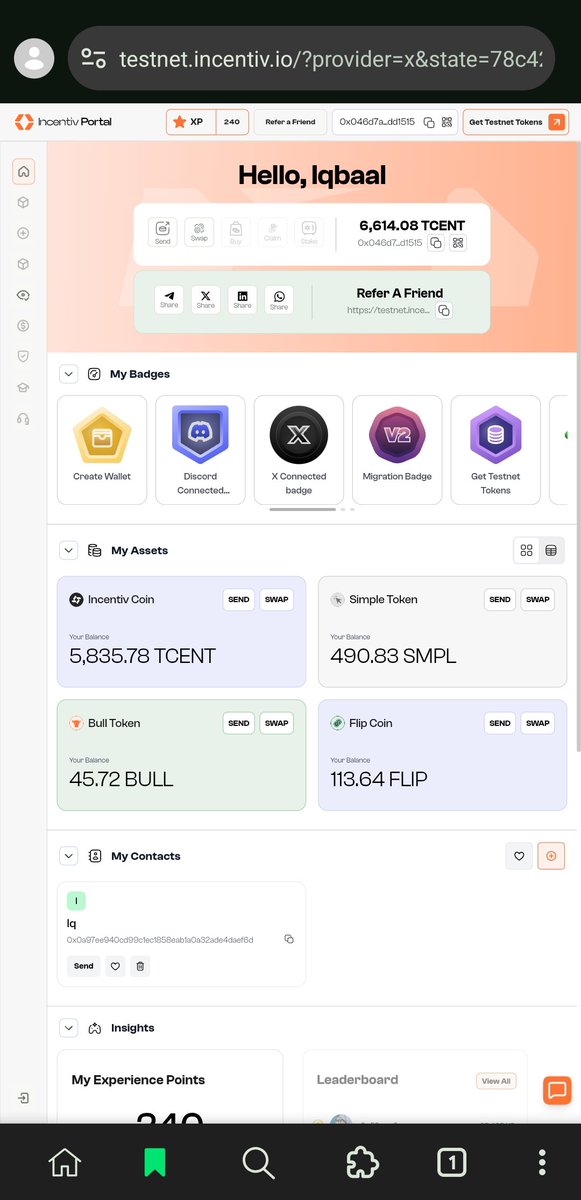This screenshot has height=1200, width=581.
Task: Click the Send icon in the balance card
Action: [x=163, y=233]
